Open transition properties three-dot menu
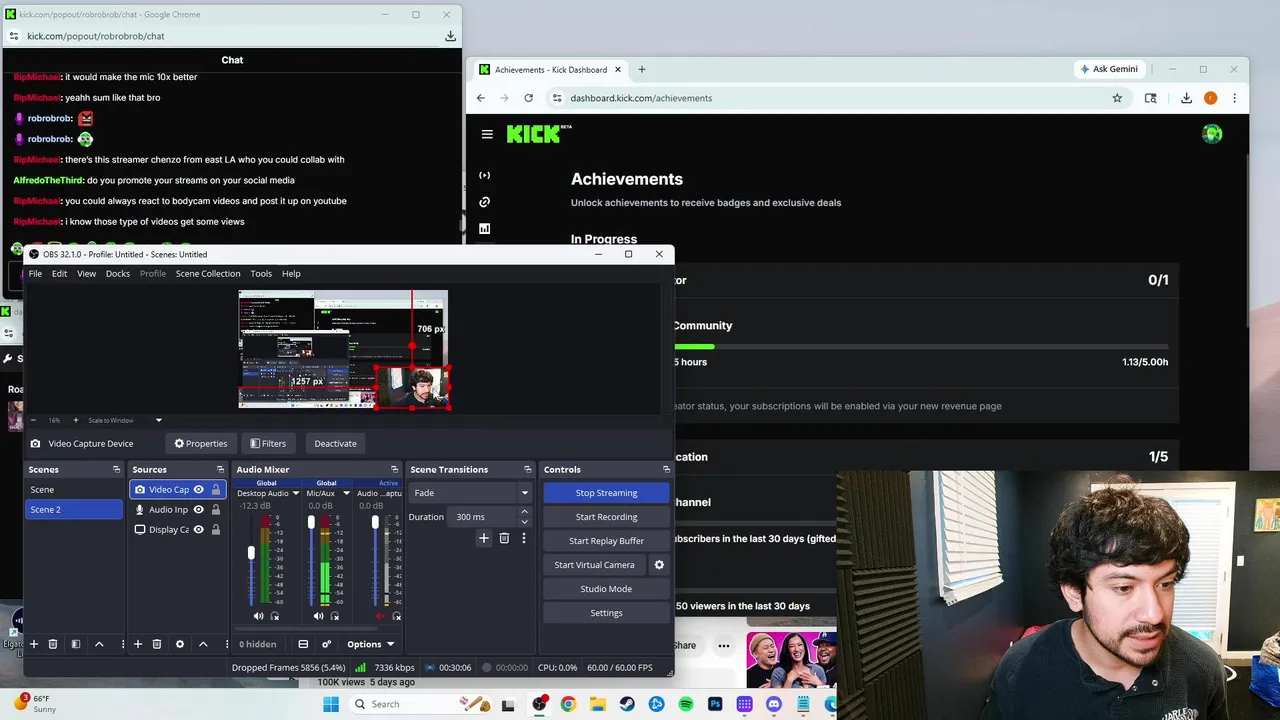The image size is (1280, 720). (x=523, y=538)
